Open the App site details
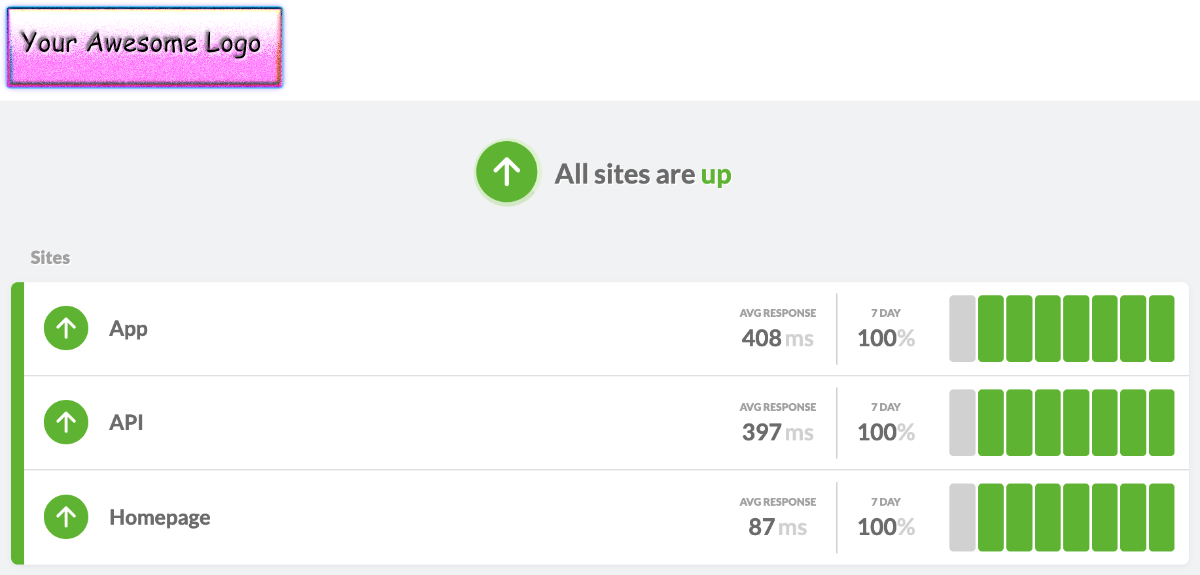The image size is (1200, 575). coord(128,329)
